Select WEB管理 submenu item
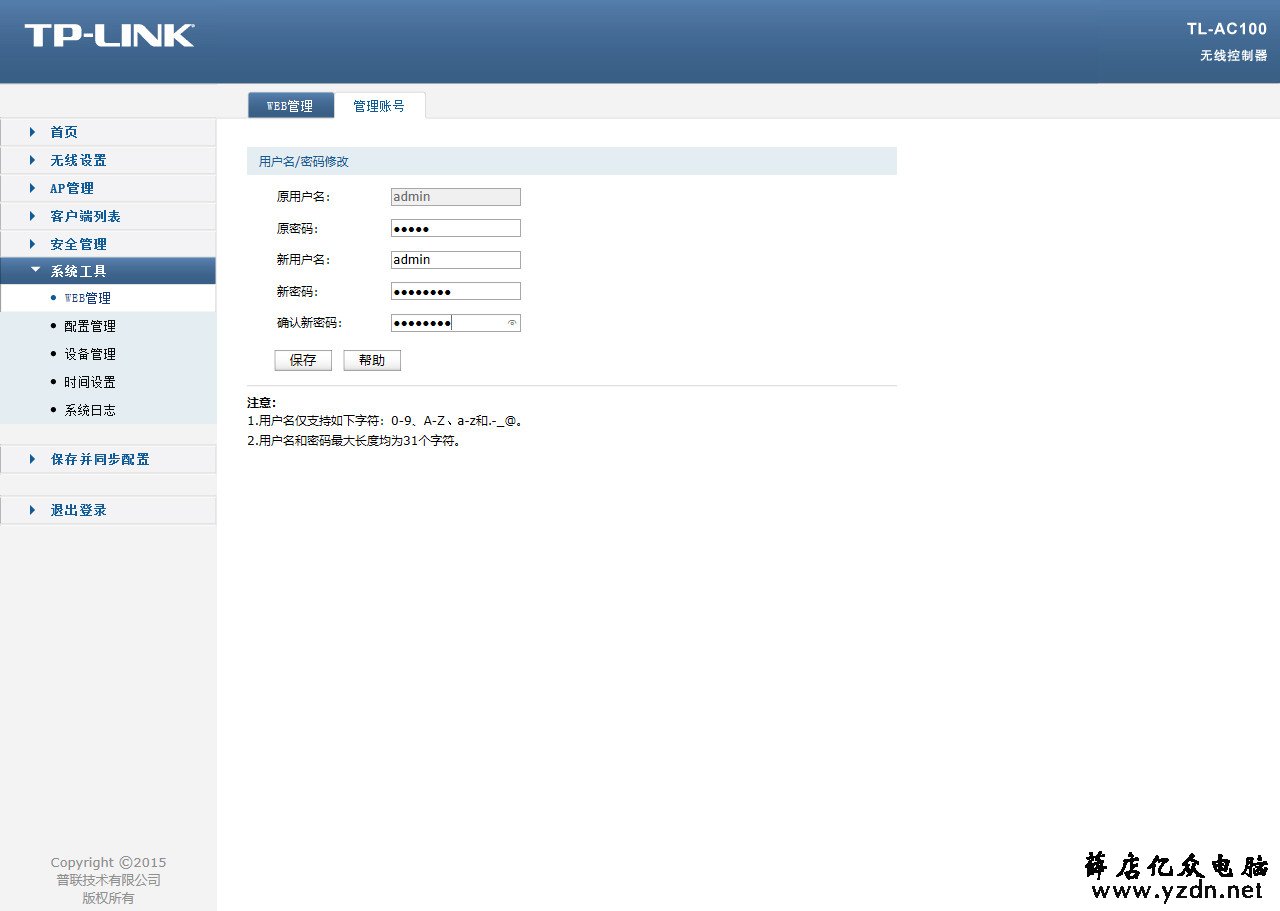Viewport: 1280px width, 911px height. click(x=108, y=298)
